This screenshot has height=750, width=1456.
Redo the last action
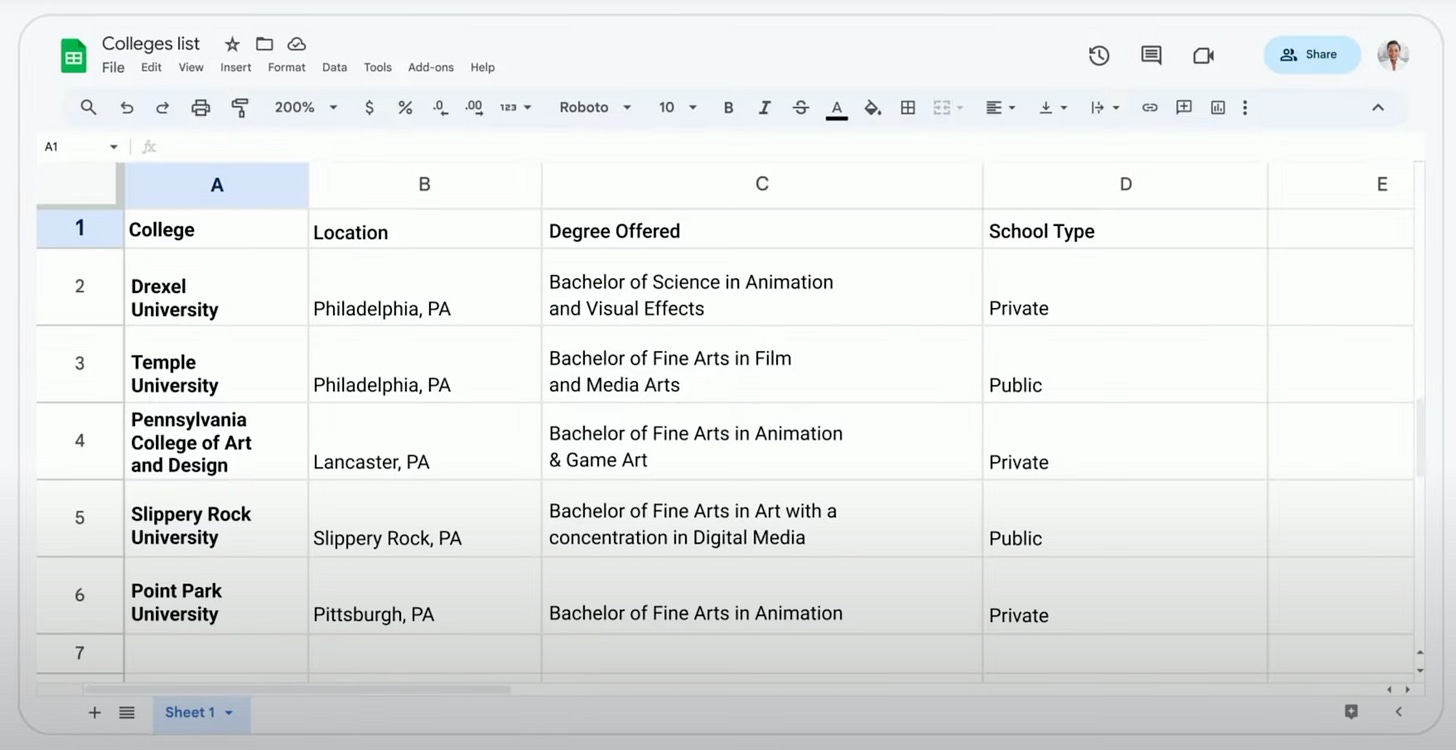(162, 108)
